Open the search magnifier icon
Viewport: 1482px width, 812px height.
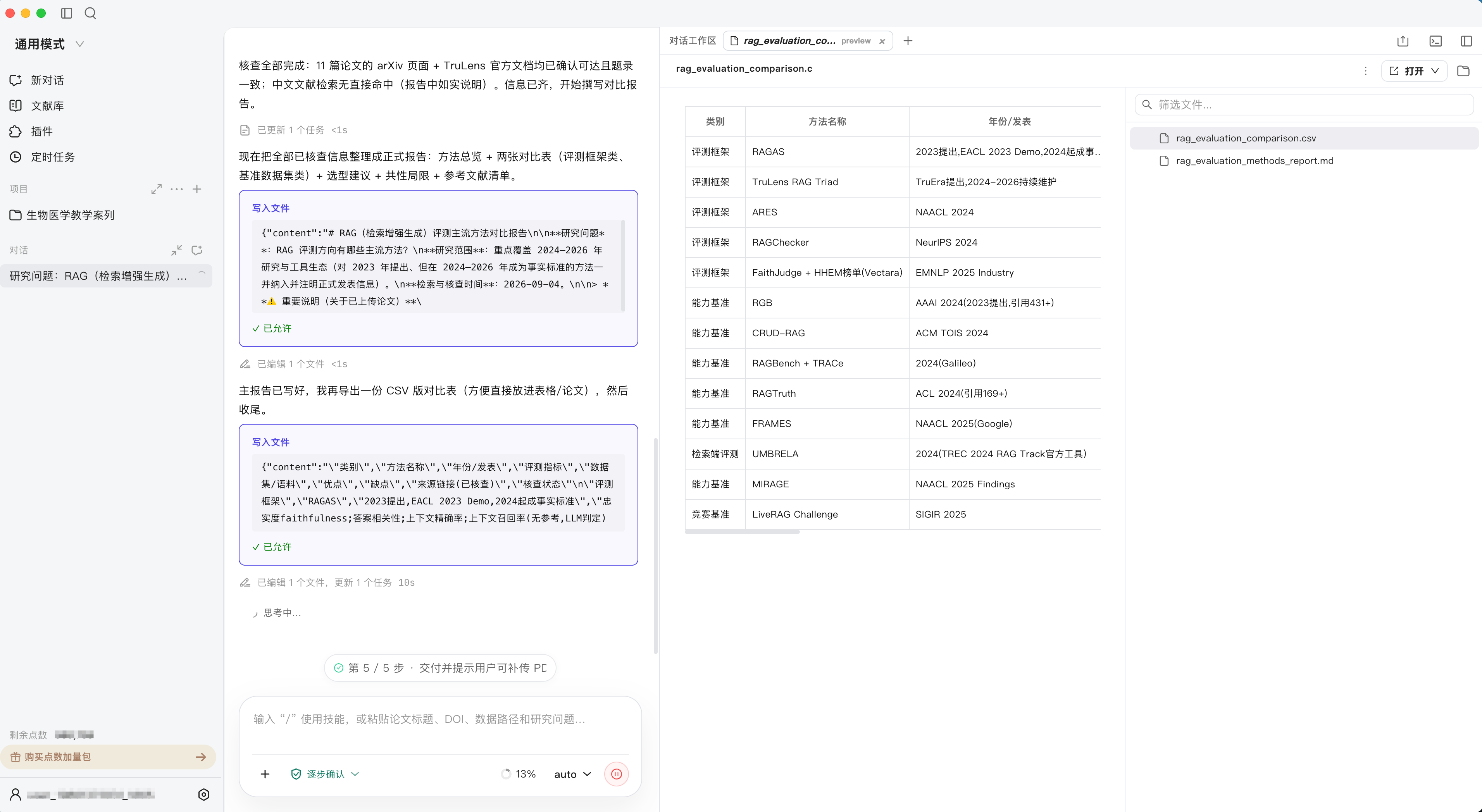(90, 13)
